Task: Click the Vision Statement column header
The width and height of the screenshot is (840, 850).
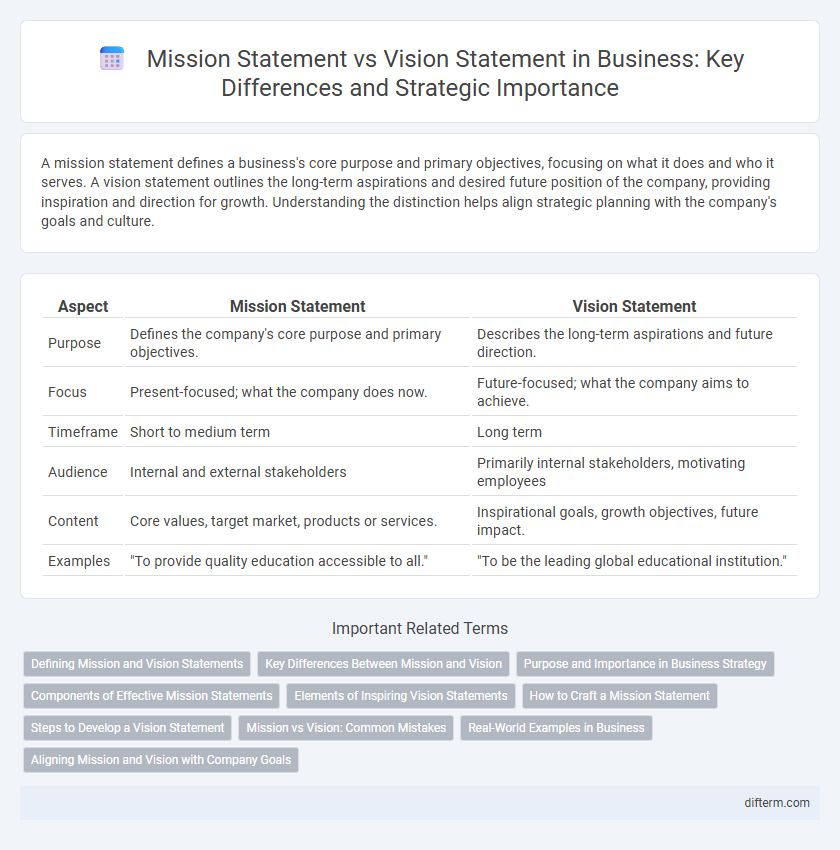Action: pyautogui.click(x=634, y=306)
